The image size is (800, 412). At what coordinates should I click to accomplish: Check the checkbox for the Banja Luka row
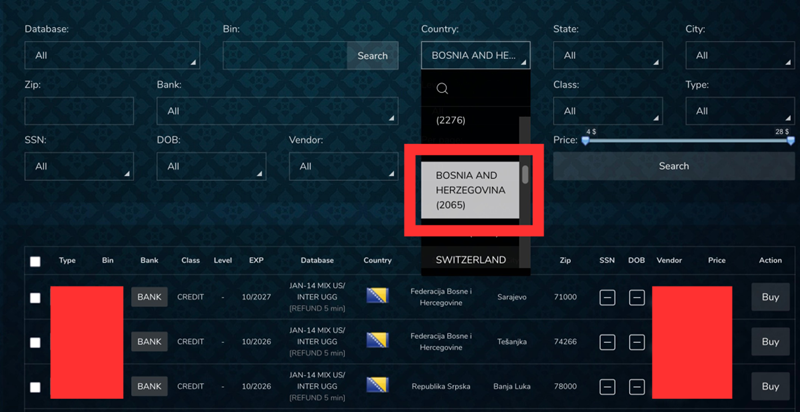point(35,387)
